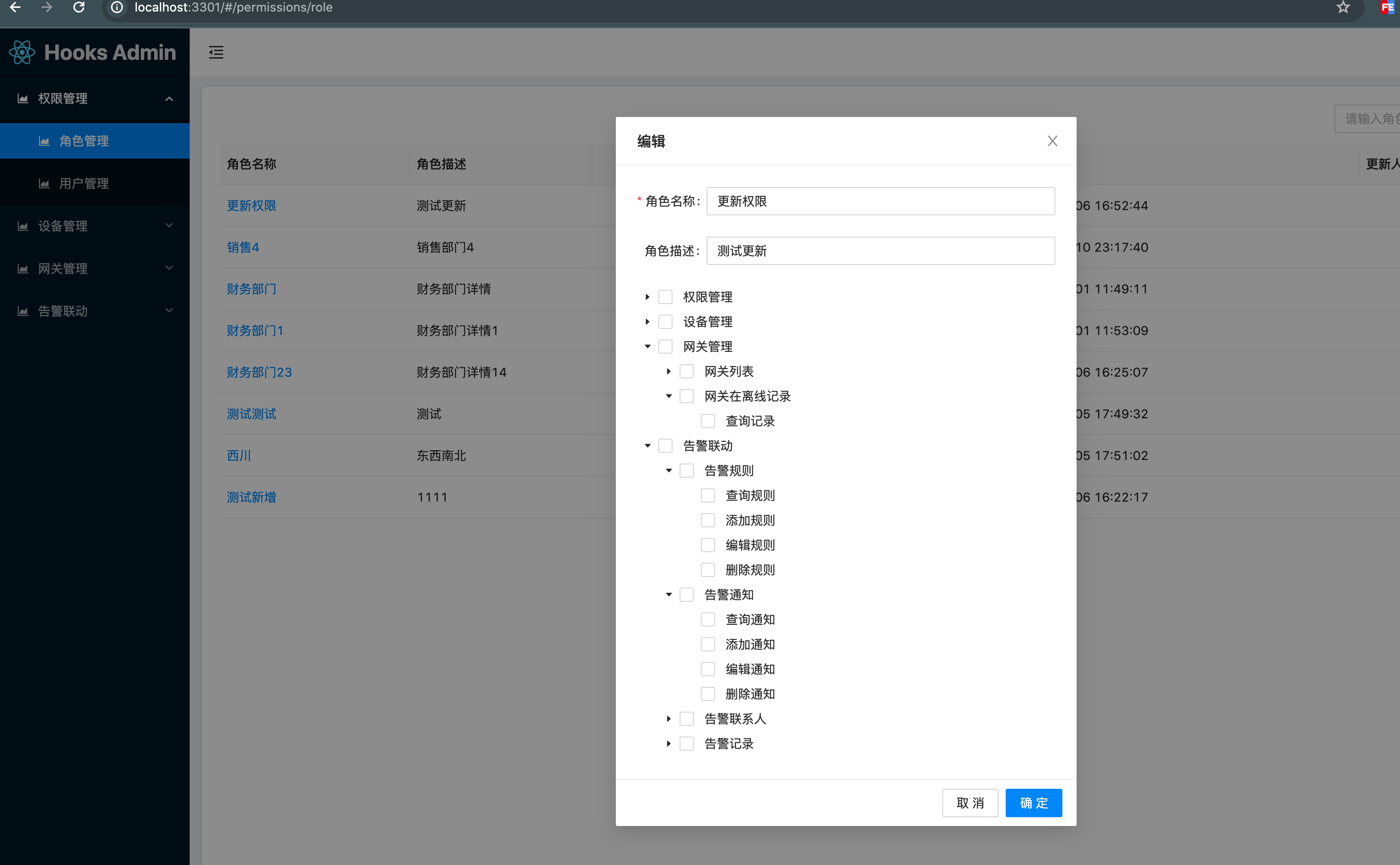This screenshot has width=1400, height=865.
Task: Expand the 告警联系人 tree node arrow
Action: click(669, 719)
